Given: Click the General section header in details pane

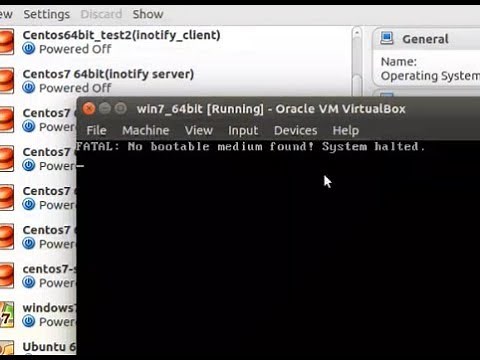Looking at the screenshot, I should point(427,39).
